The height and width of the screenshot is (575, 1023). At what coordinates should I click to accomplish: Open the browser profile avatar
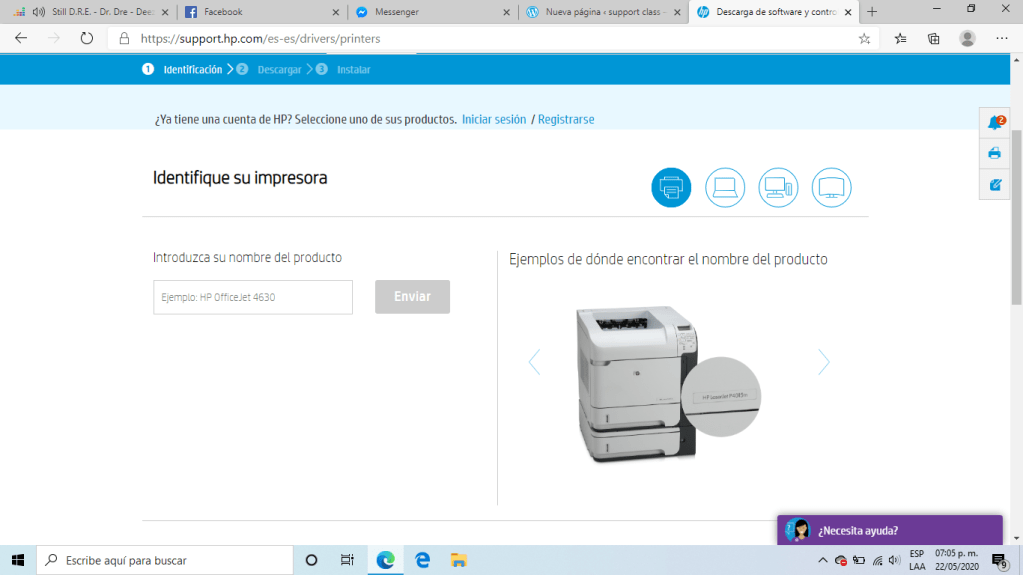click(968, 39)
